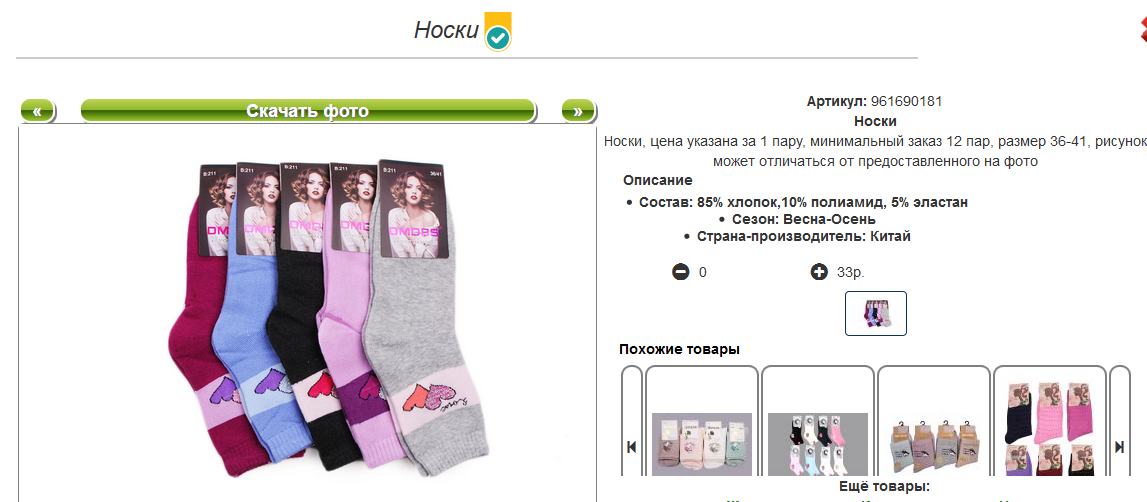Decrease quantity with the minus icon
The width and height of the screenshot is (1147, 502).
(x=680, y=273)
